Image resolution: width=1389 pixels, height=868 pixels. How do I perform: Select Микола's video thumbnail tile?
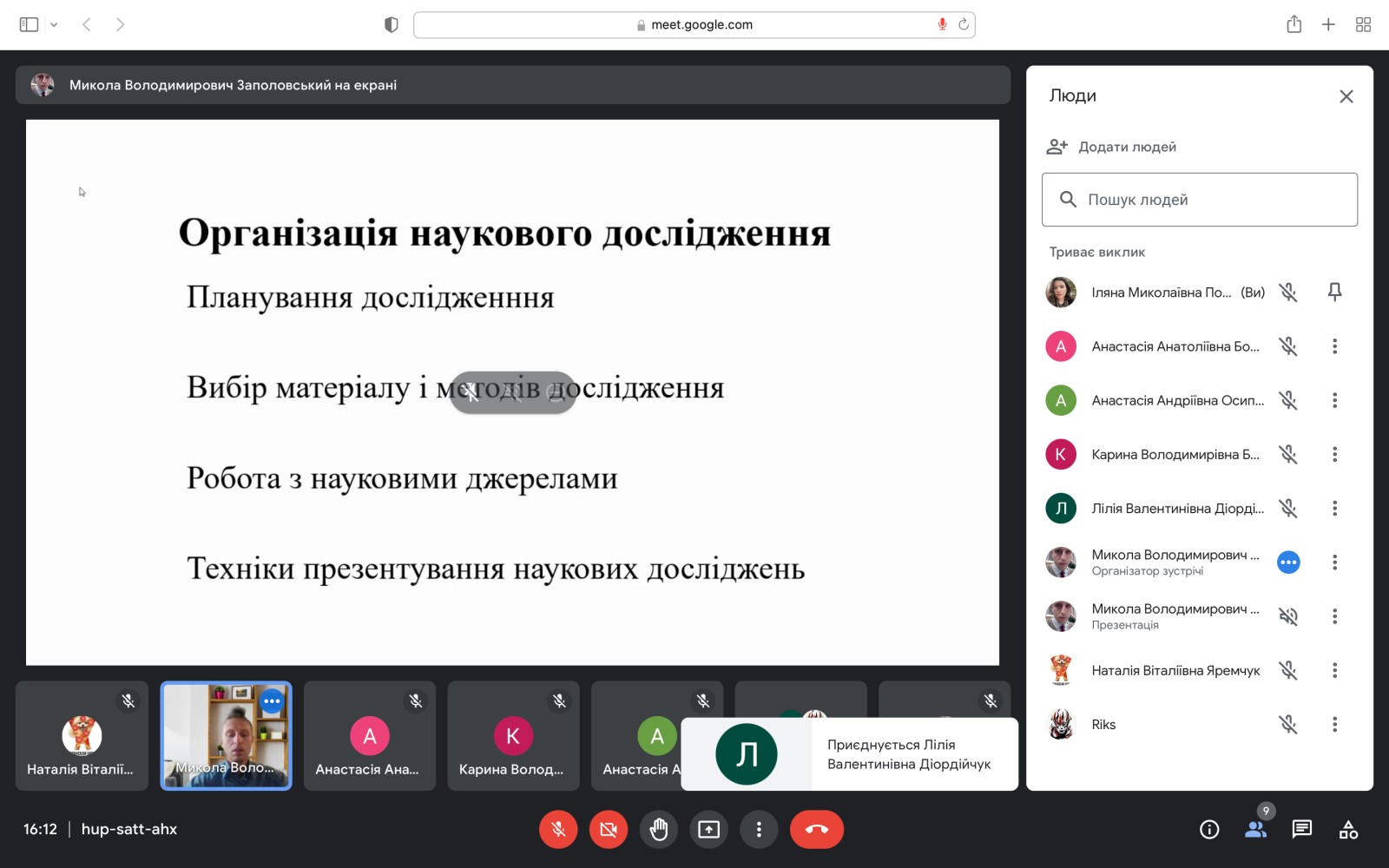(x=226, y=735)
